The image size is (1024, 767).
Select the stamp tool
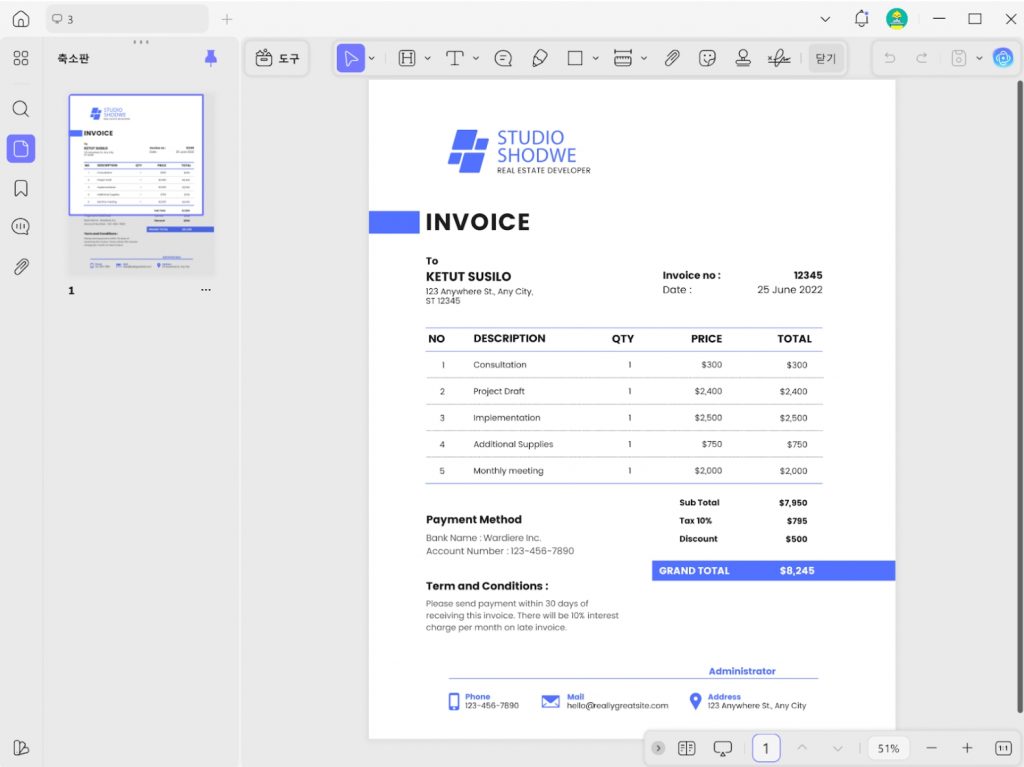[743, 58]
